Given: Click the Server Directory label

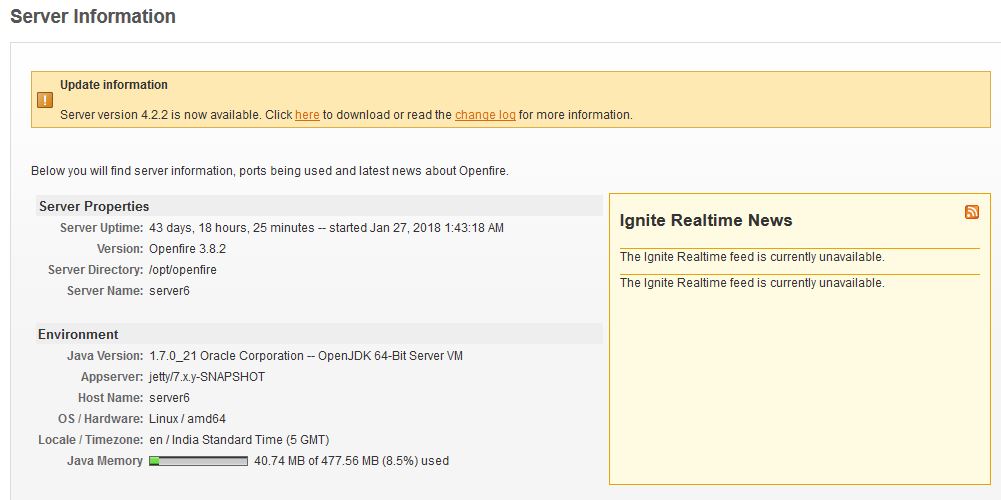Looking at the screenshot, I should 96,269.
